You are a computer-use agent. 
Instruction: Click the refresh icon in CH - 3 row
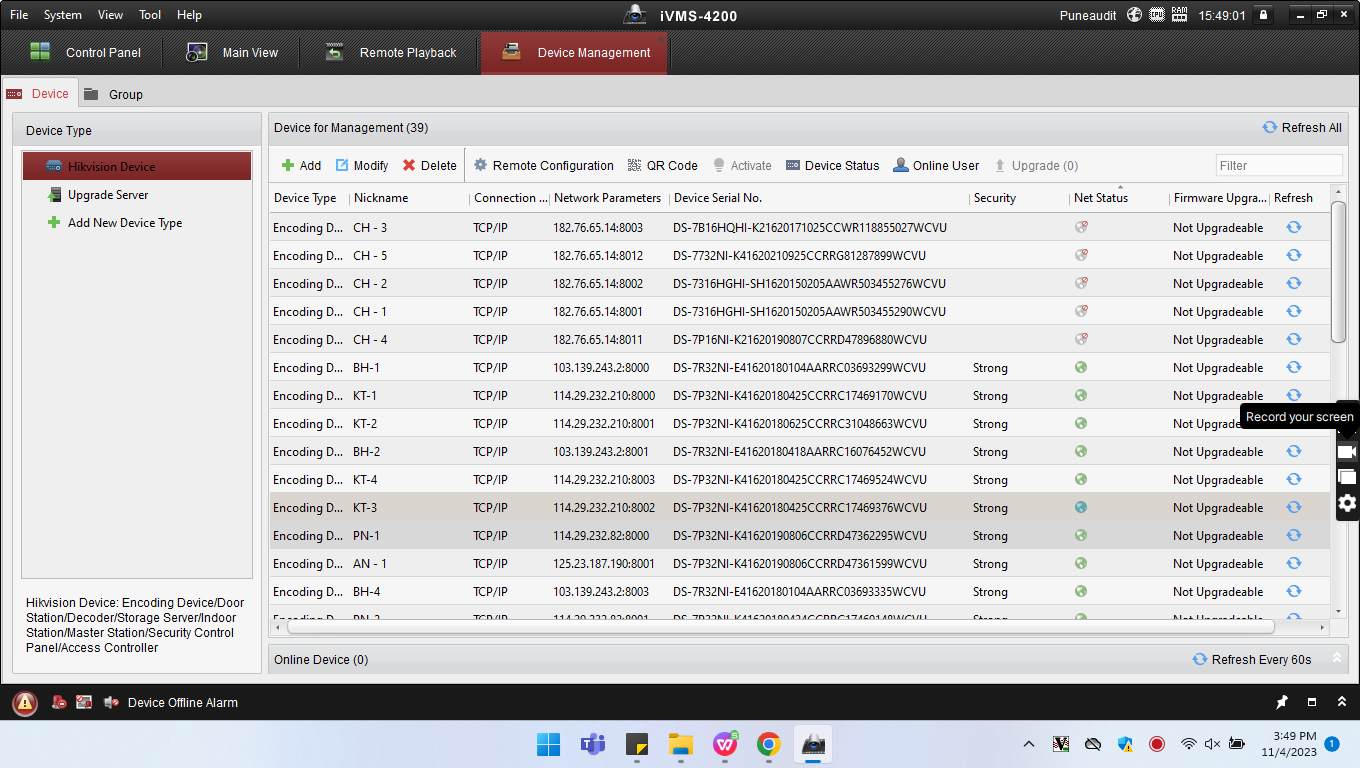click(1294, 227)
